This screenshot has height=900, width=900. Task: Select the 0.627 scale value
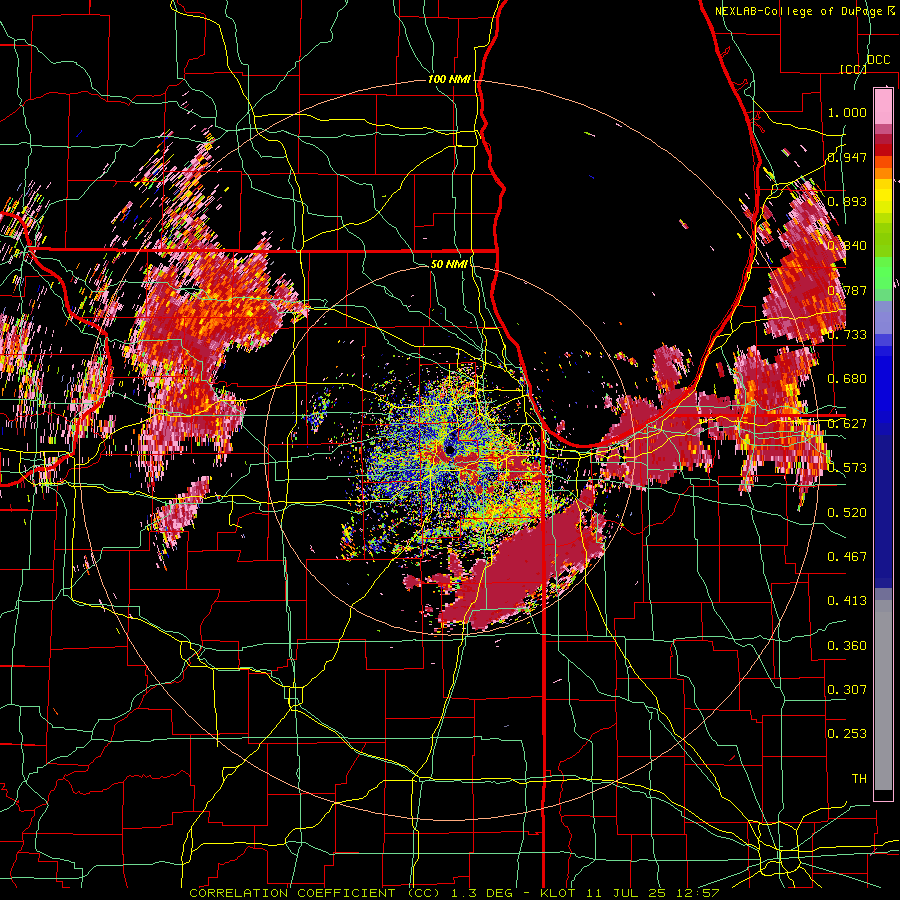pyautogui.click(x=847, y=424)
